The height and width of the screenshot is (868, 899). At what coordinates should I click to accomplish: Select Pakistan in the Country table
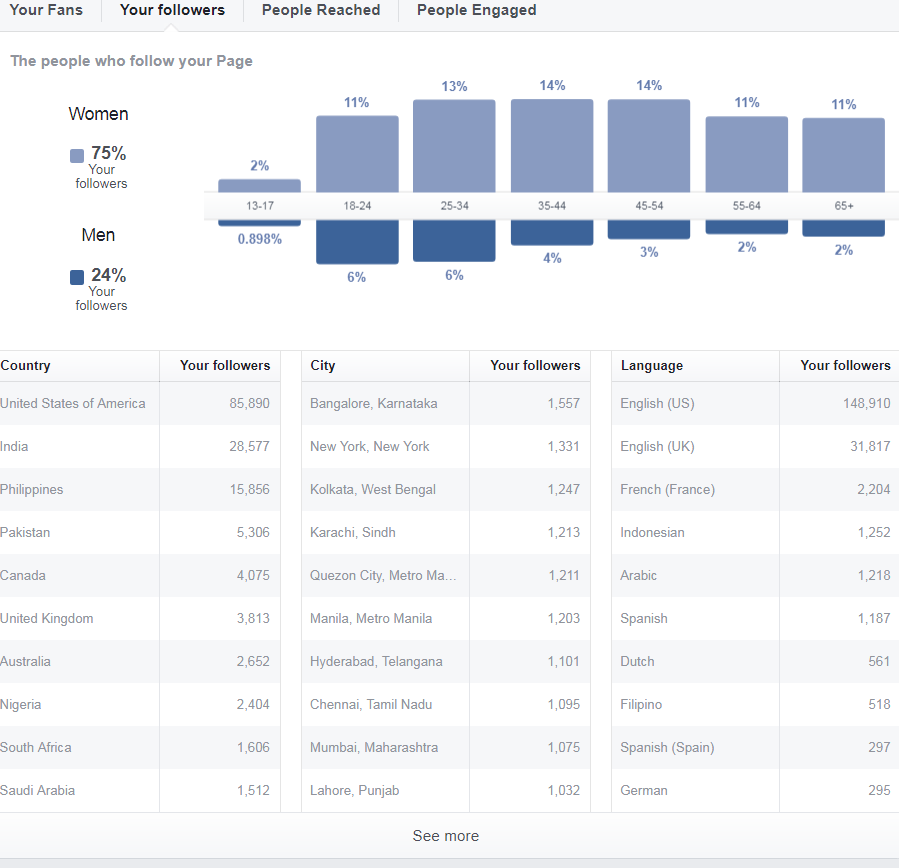pyautogui.click(x=140, y=533)
